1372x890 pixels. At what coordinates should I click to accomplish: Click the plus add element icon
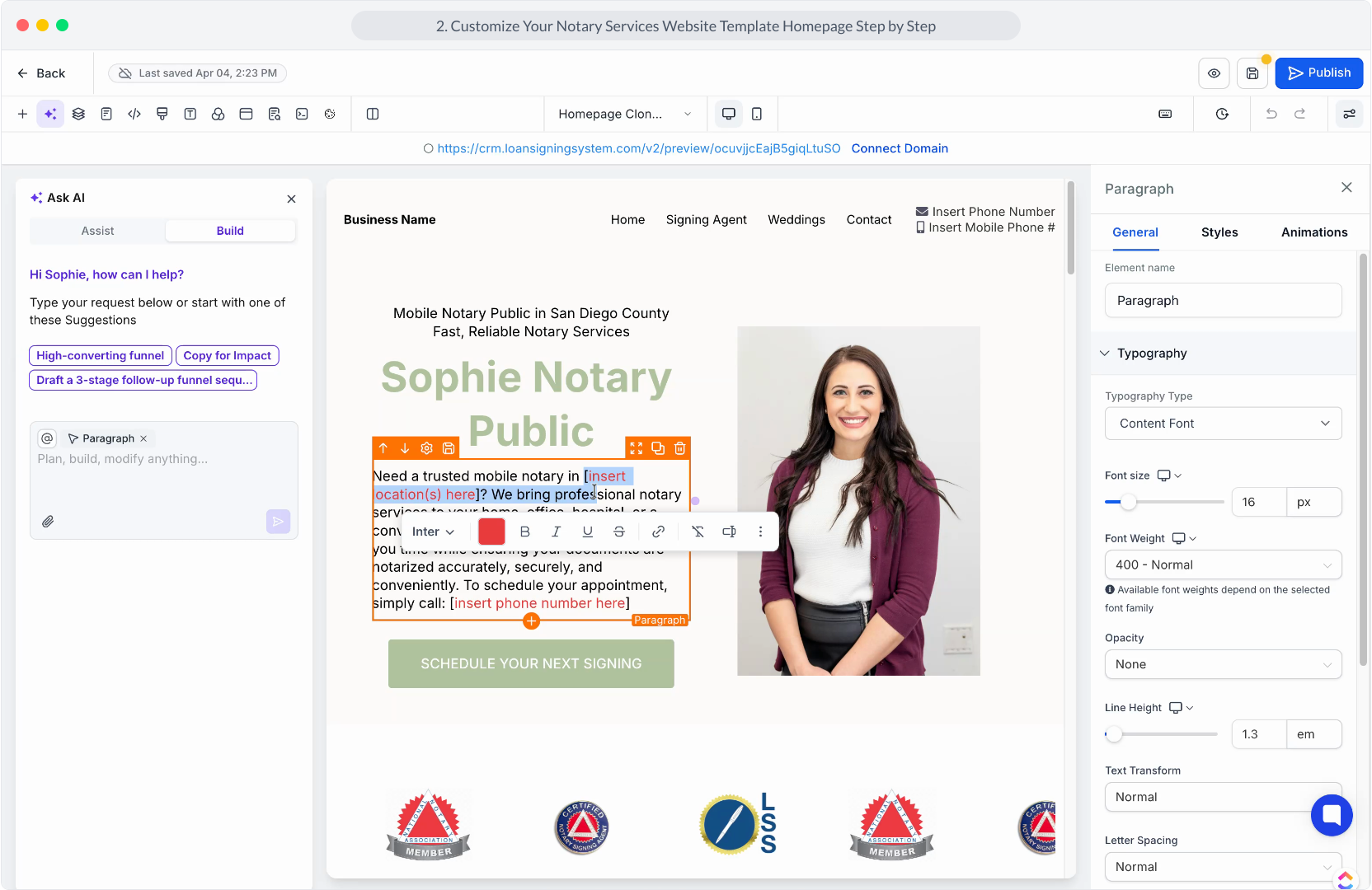(22, 114)
